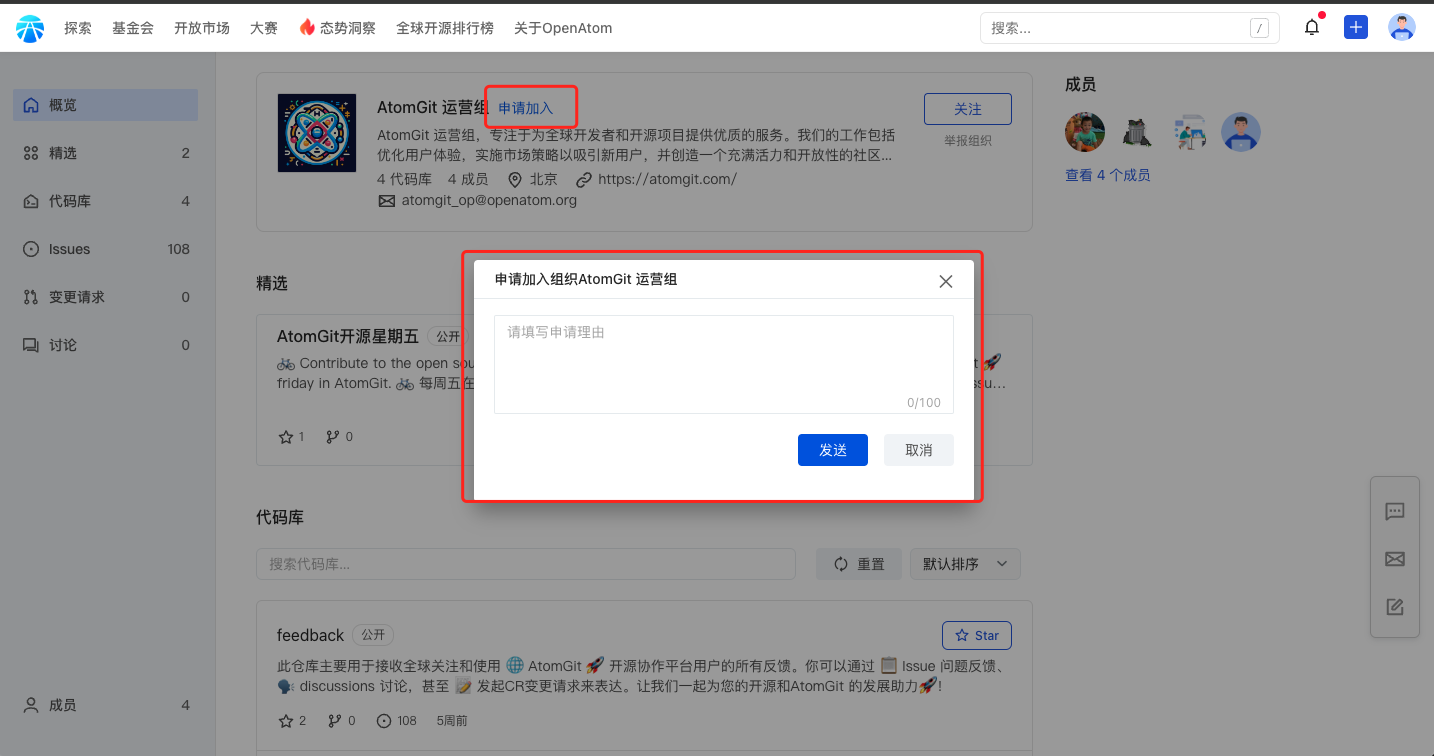Click the 发送 button in the dialog
This screenshot has width=1434, height=756.
[833, 450]
